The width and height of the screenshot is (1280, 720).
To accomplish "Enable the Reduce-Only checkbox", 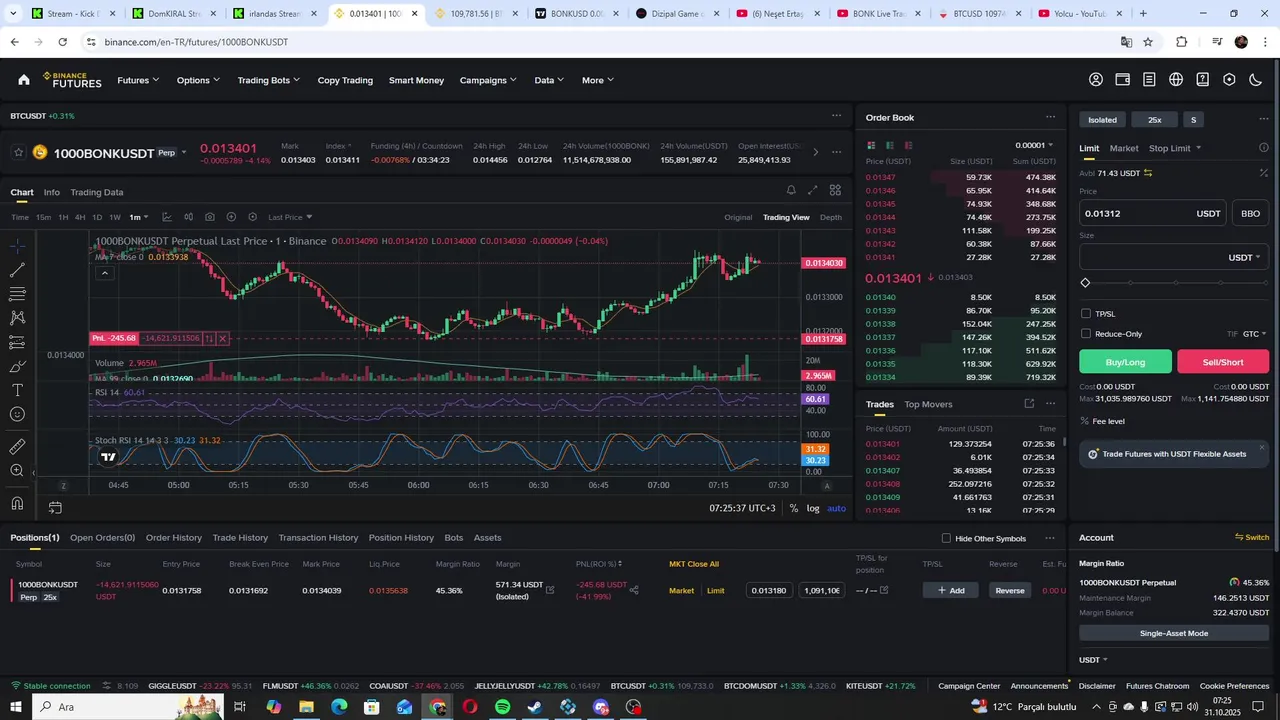I will pyautogui.click(x=1086, y=334).
